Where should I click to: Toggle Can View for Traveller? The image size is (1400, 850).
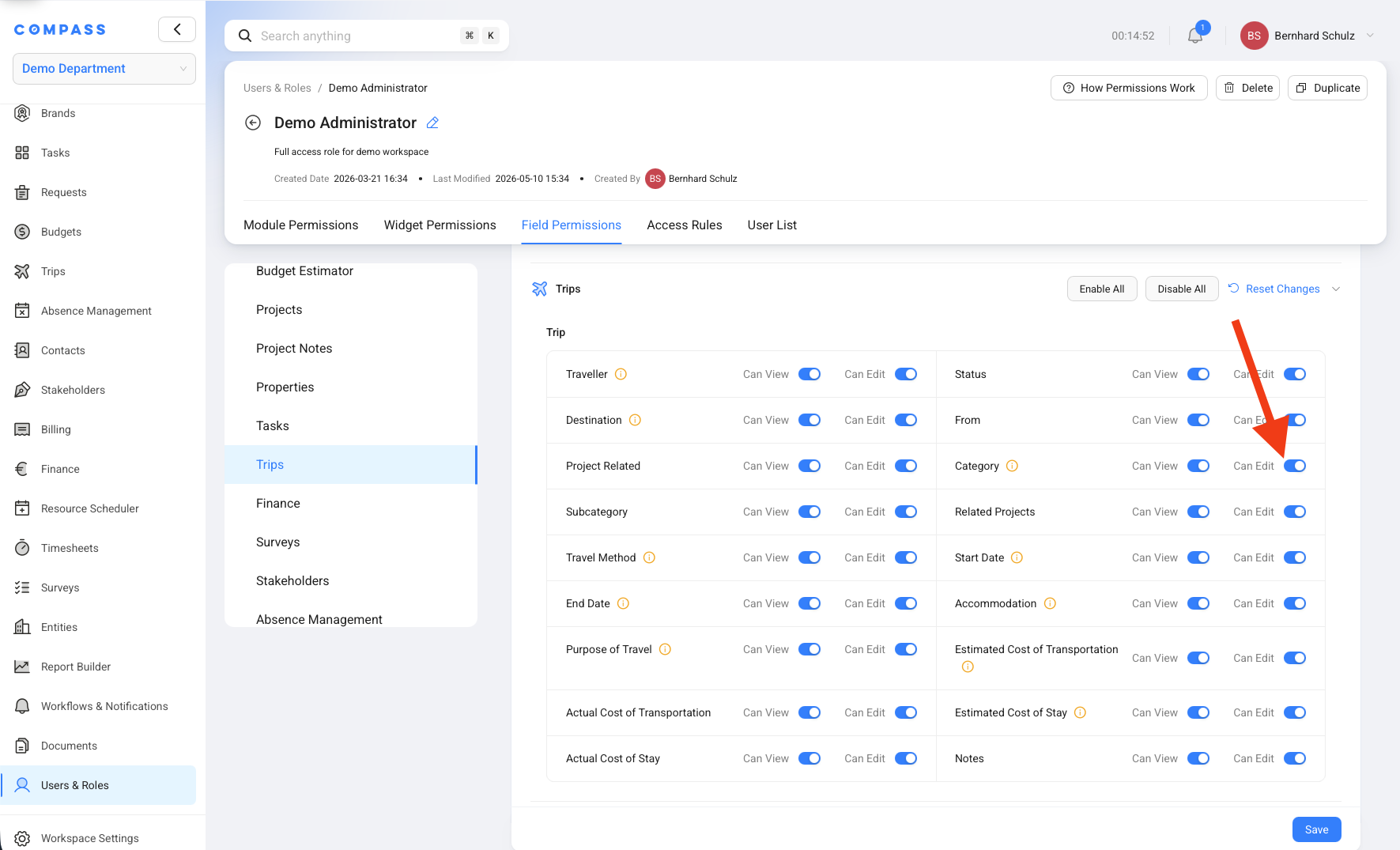809,374
